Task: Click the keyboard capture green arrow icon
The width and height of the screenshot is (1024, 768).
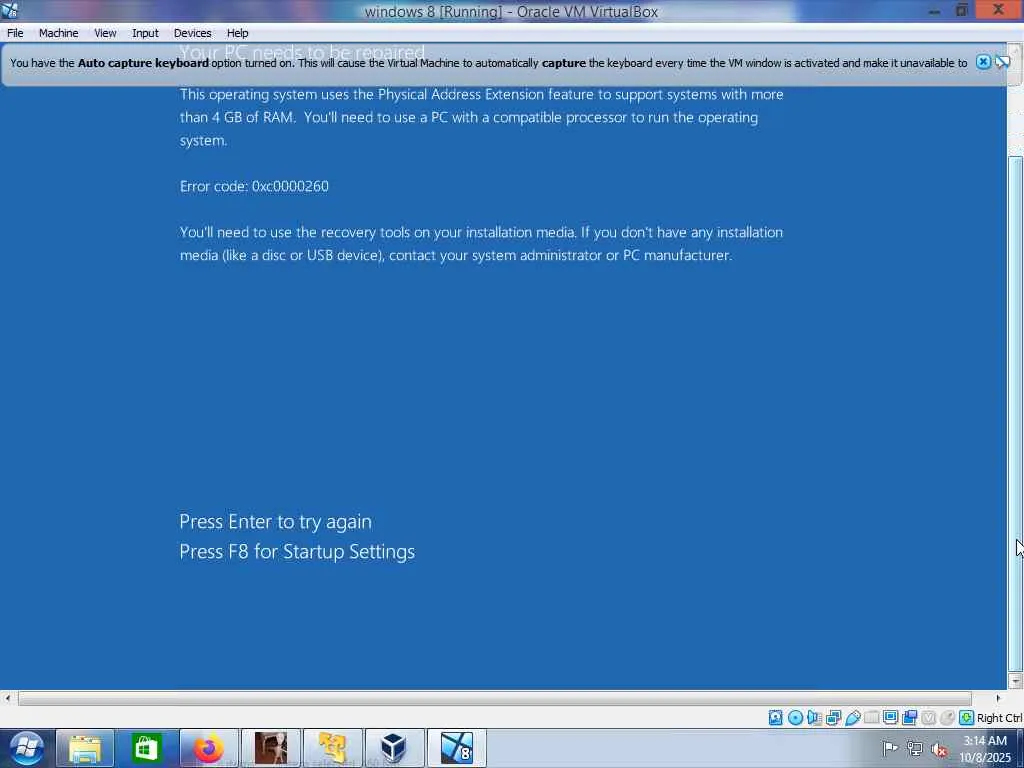Action: 967,718
